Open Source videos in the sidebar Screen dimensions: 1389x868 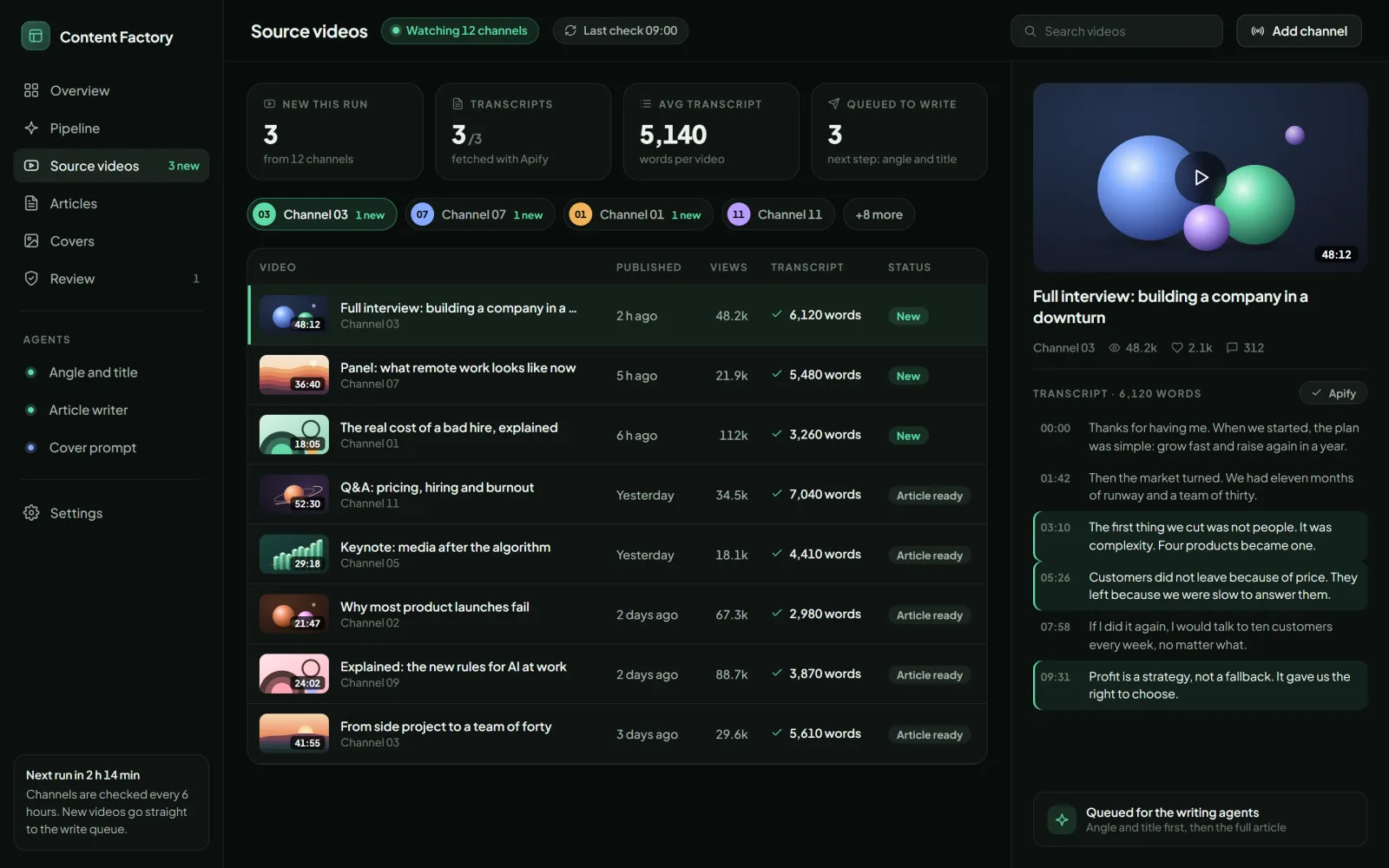111,166
